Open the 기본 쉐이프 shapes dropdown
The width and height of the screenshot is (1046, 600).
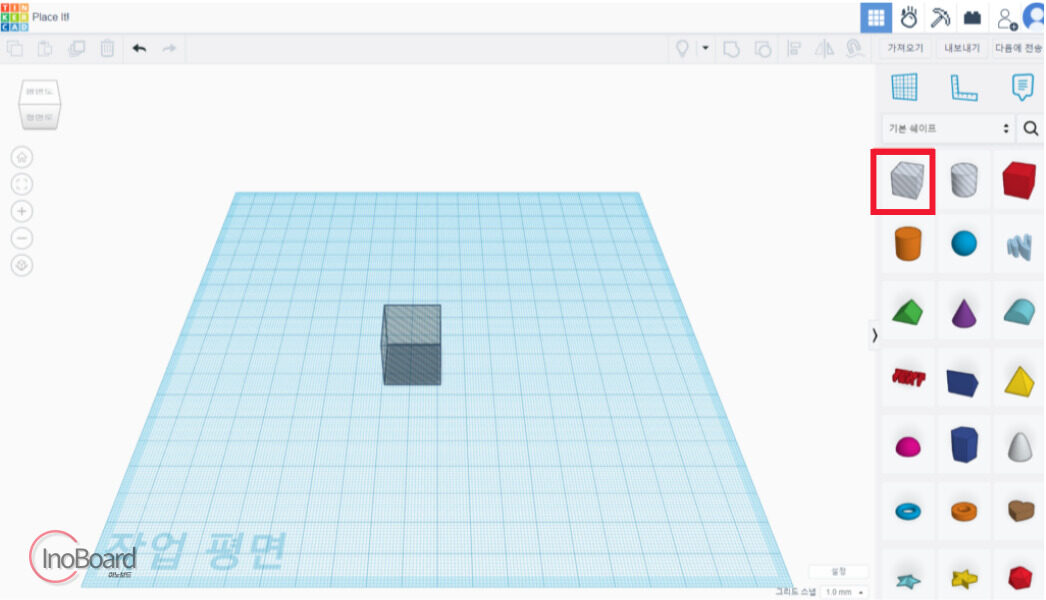point(948,128)
